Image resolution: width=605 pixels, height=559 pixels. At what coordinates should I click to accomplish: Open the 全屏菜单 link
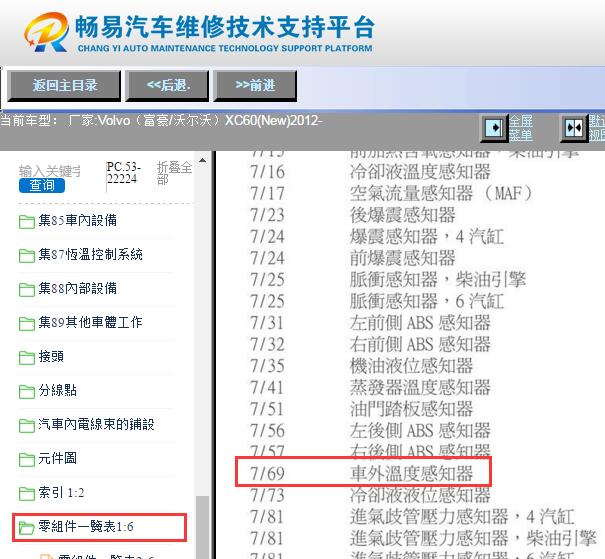click(521, 128)
